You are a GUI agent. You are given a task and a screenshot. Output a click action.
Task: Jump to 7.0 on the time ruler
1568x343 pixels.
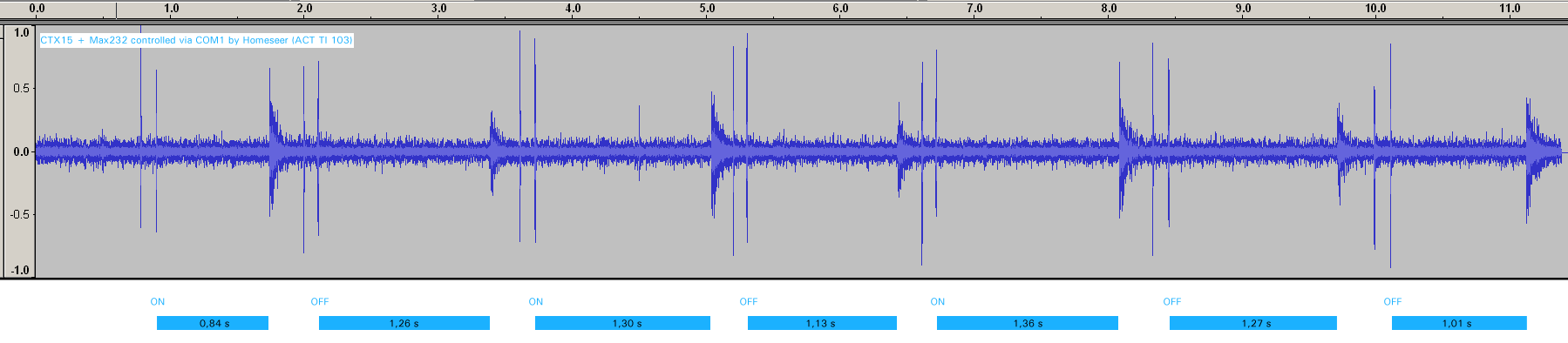(974, 9)
